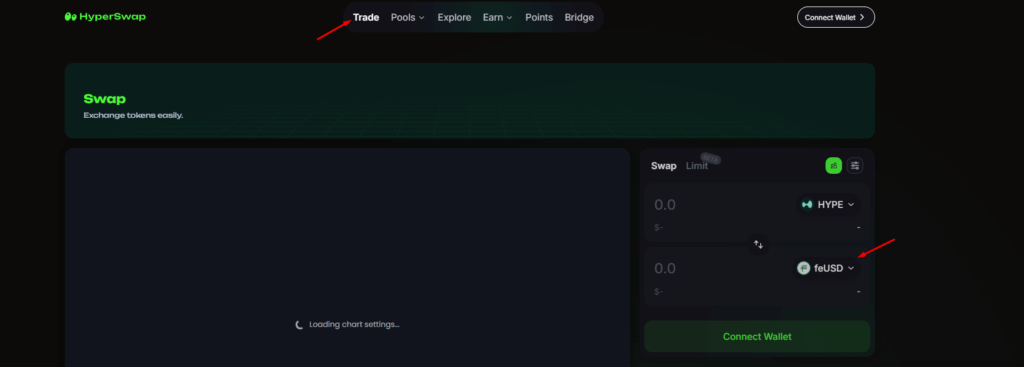Toggle the green chart view icon
The width and height of the screenshot is (1024, 367).
click(x=833, y=166)
